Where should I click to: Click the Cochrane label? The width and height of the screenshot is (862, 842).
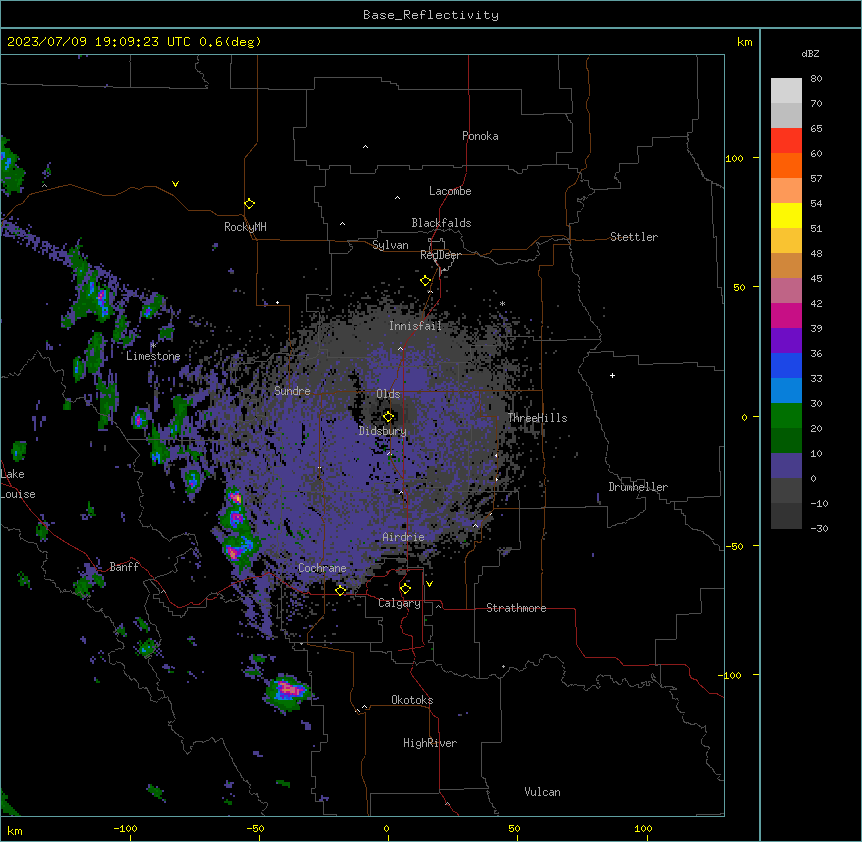point(322,568)
